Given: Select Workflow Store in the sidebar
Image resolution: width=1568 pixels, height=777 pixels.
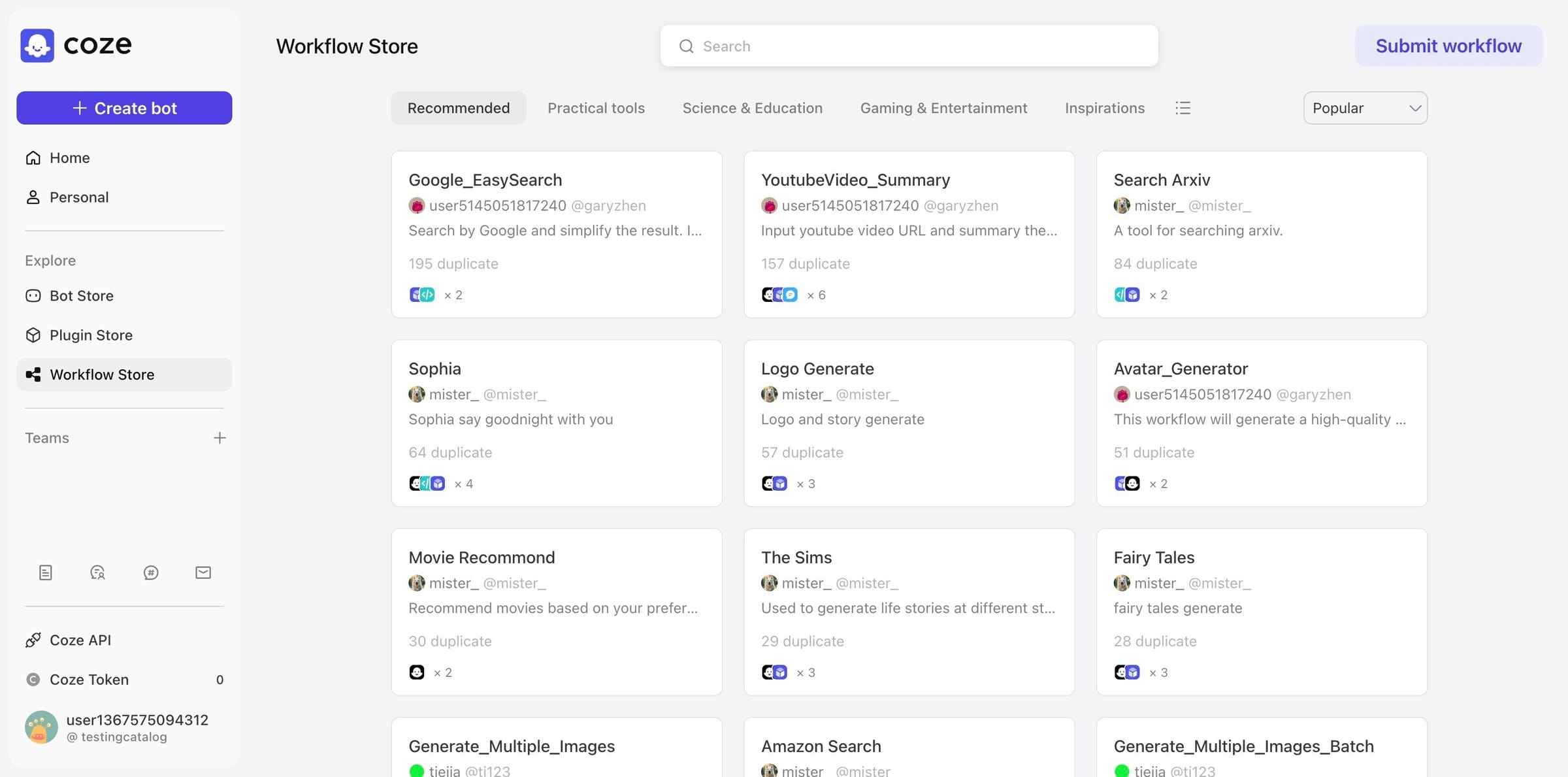Looking at the screenshot, I should tap(102, 374).
